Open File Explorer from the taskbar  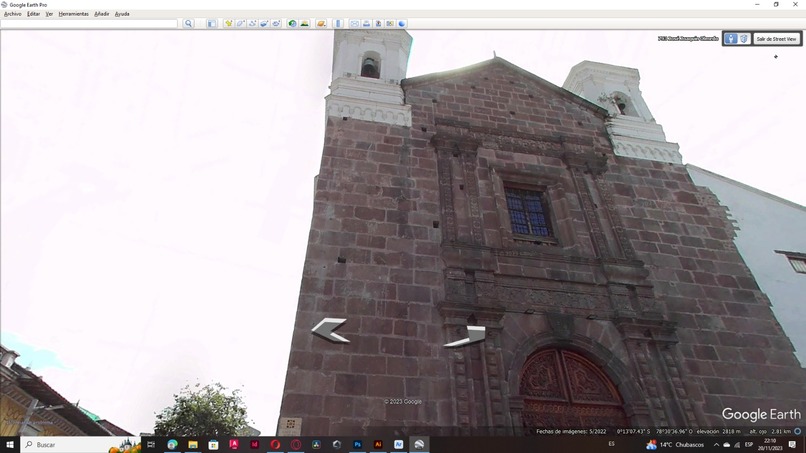[193, 444]
